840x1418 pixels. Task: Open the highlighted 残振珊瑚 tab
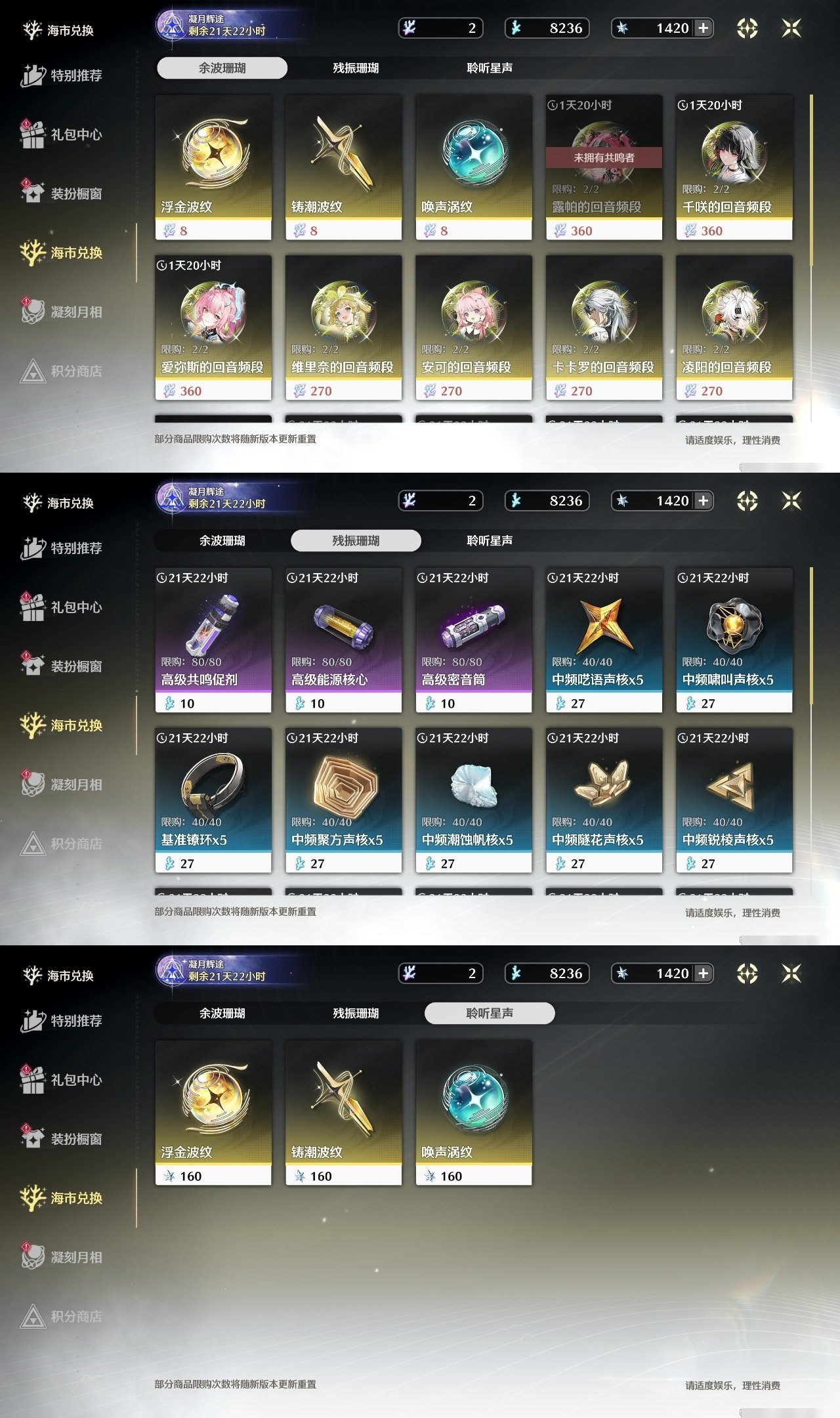click(356, 540)
